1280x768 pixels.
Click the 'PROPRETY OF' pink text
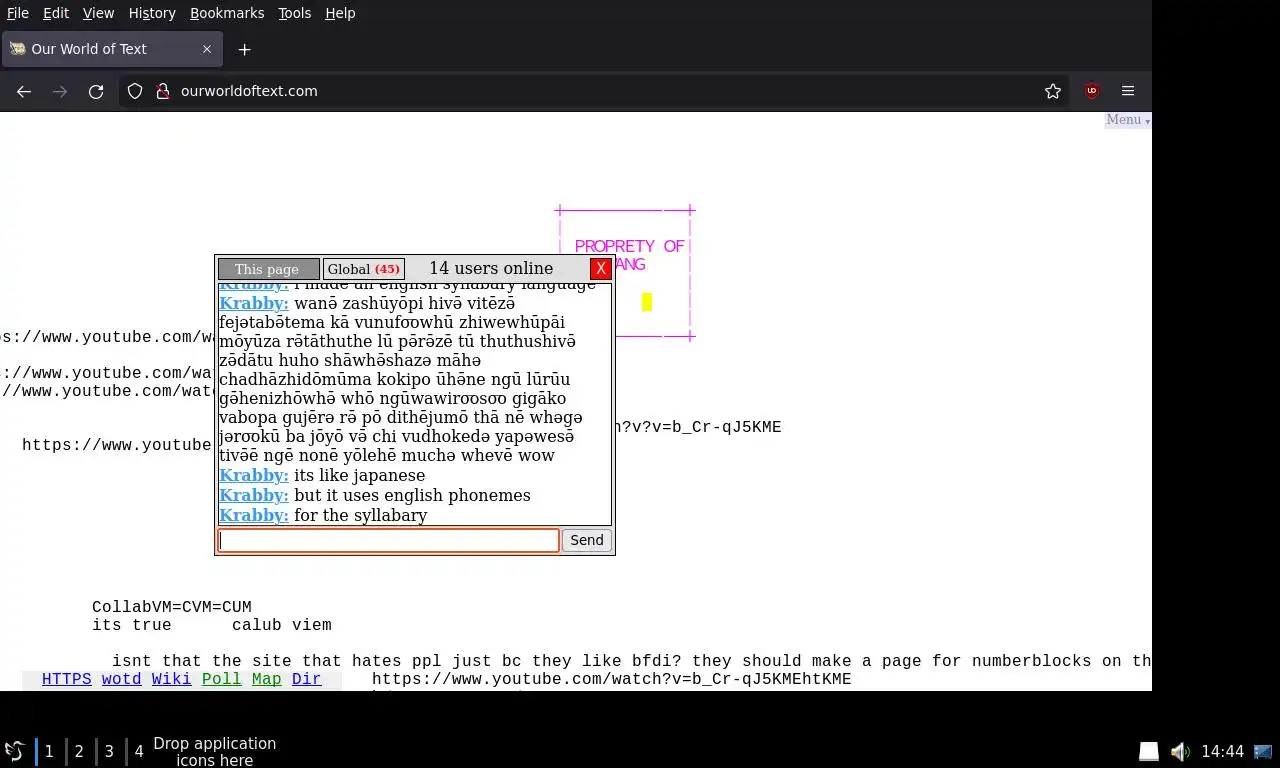click(629, 246)
